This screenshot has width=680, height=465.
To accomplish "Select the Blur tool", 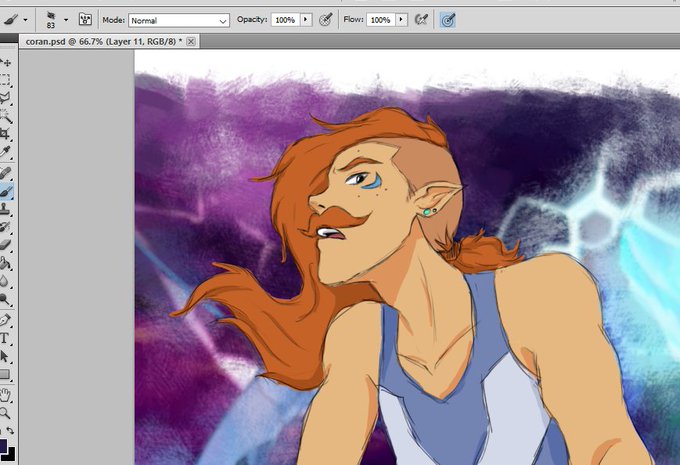I will (5, 281).
